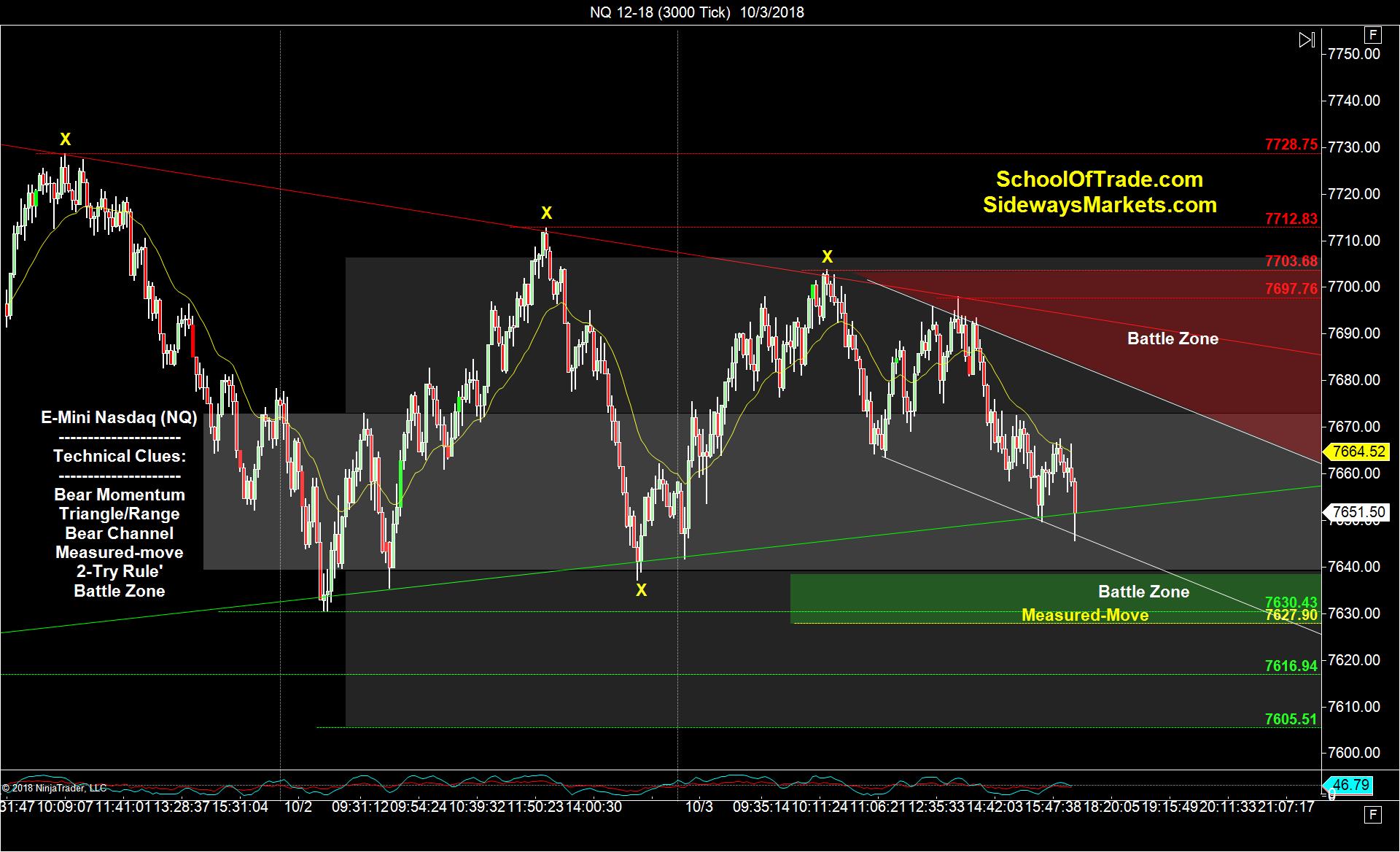This screenshot has width=1400, height=852.
Task: Click the top-right F button
Action: point(1373,35)
